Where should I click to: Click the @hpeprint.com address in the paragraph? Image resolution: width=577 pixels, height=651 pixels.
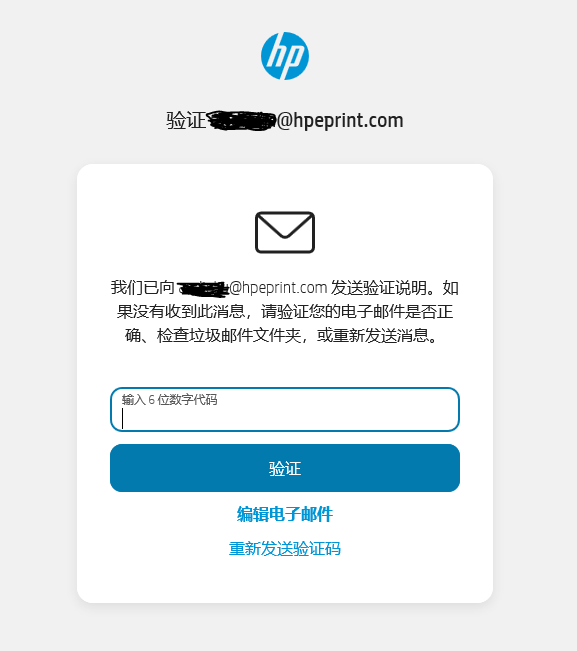[x=278, y=287]
